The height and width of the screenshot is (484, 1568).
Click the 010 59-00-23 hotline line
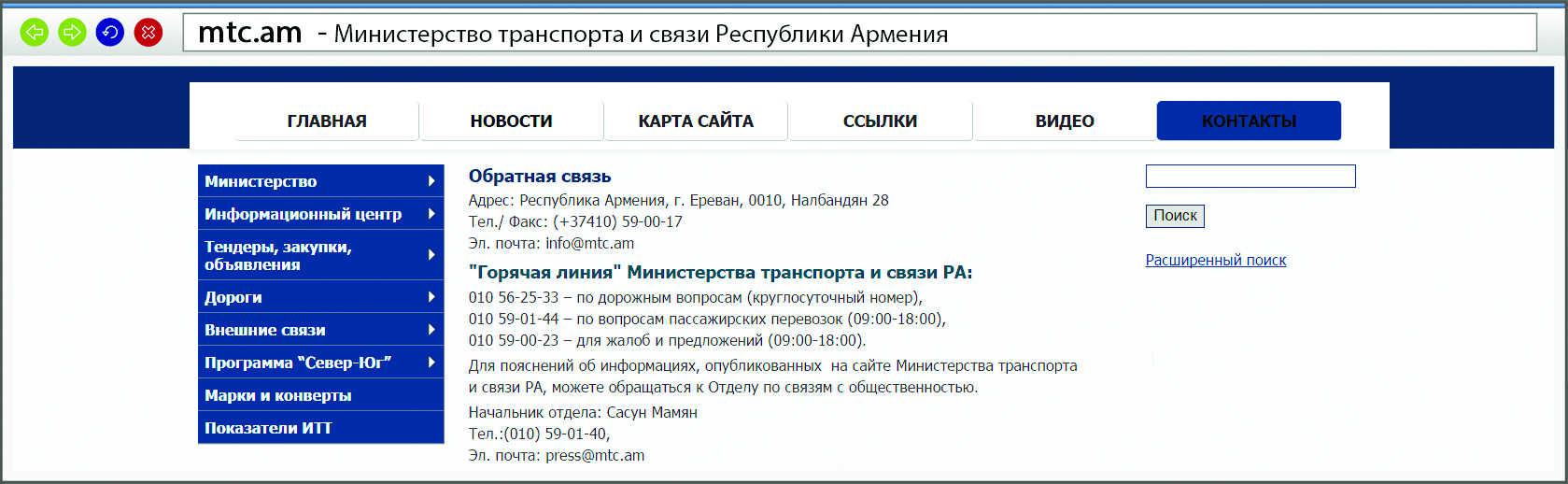pos(668,340)
